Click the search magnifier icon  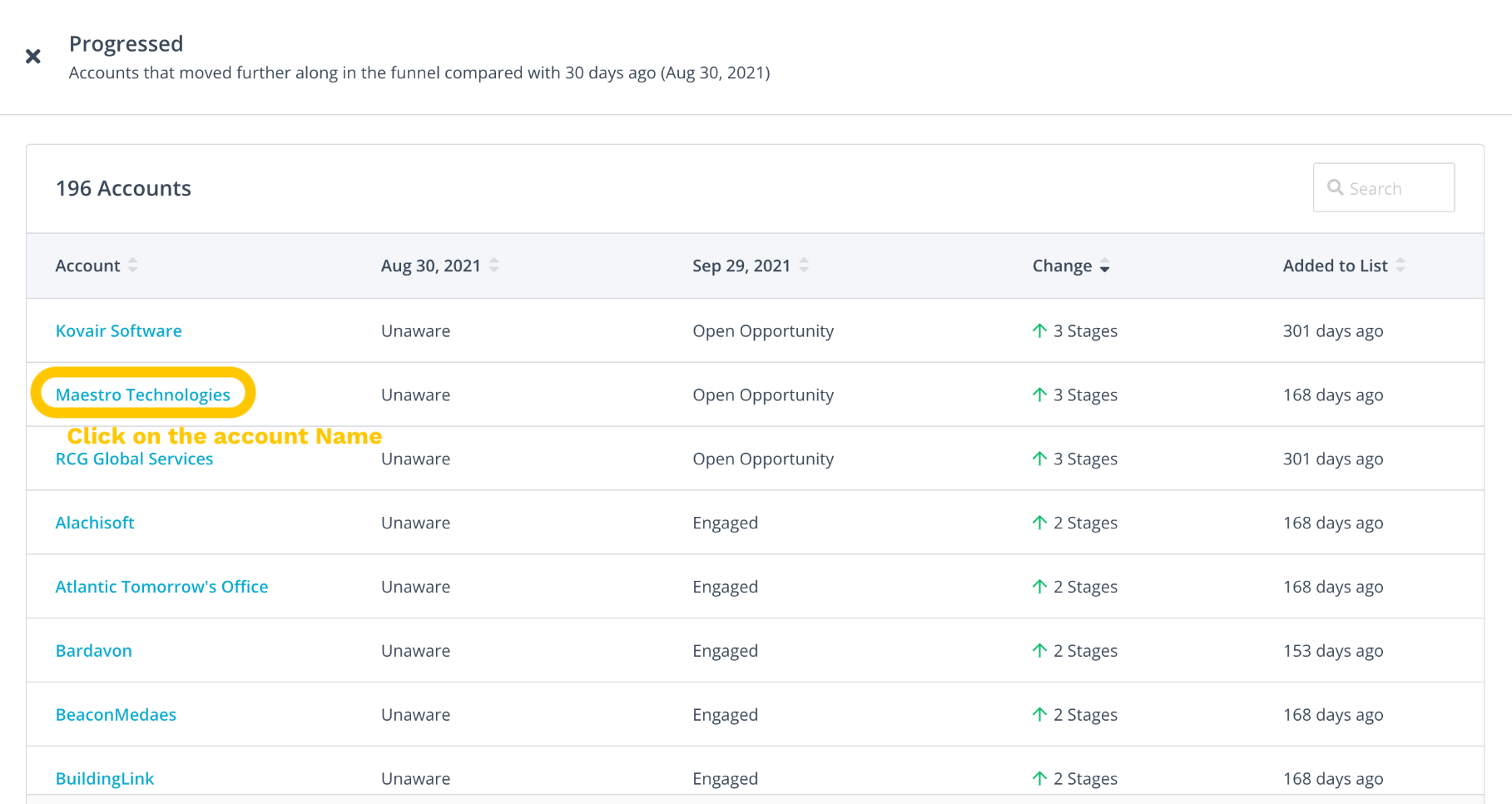(x=1335, y=187)
